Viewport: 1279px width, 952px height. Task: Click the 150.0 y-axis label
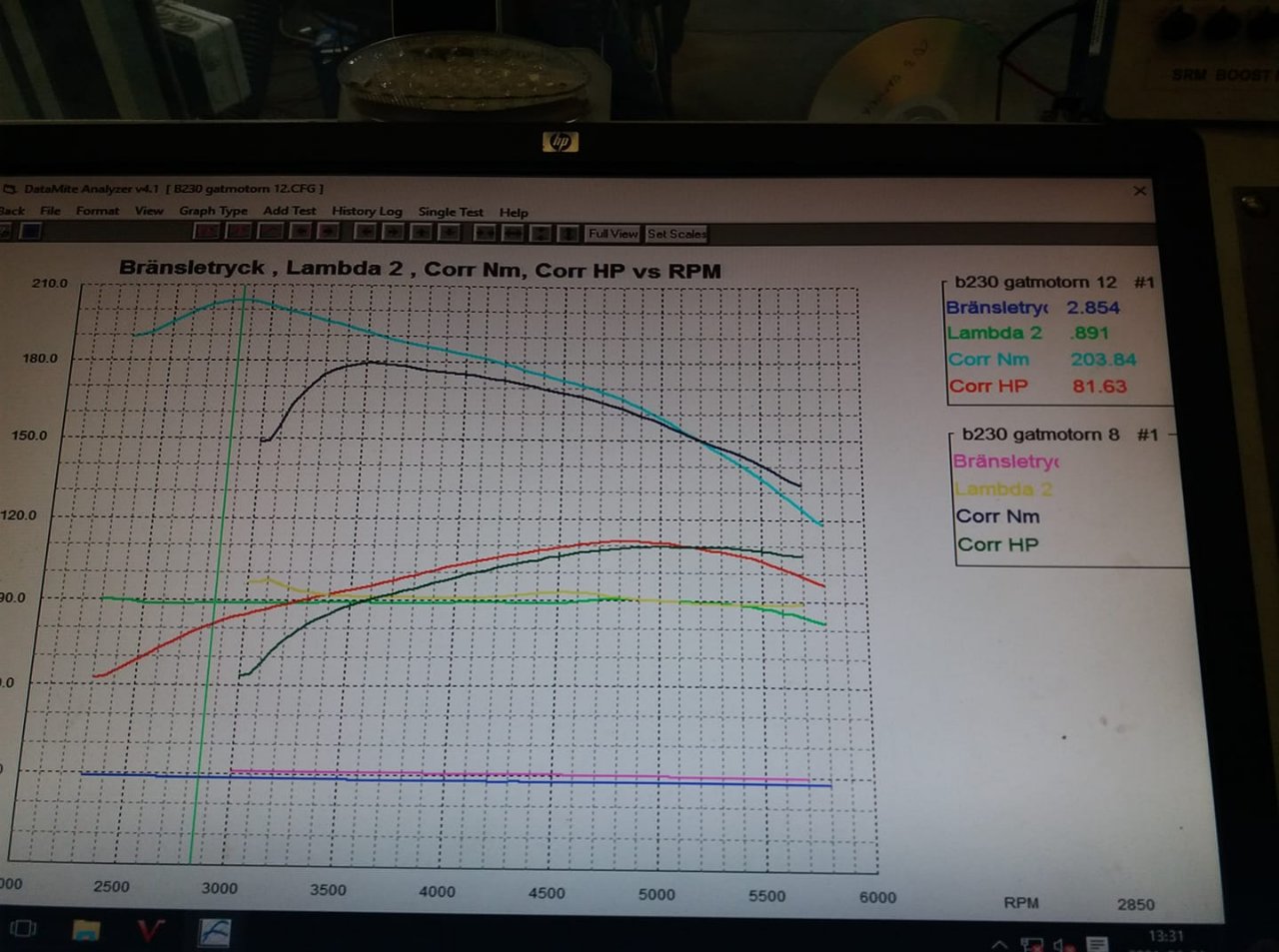click(x=29, y=436)
